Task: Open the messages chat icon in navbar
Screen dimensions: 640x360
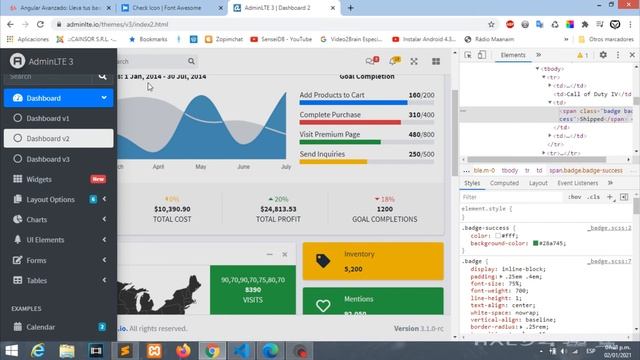Action: pos(371,61)
